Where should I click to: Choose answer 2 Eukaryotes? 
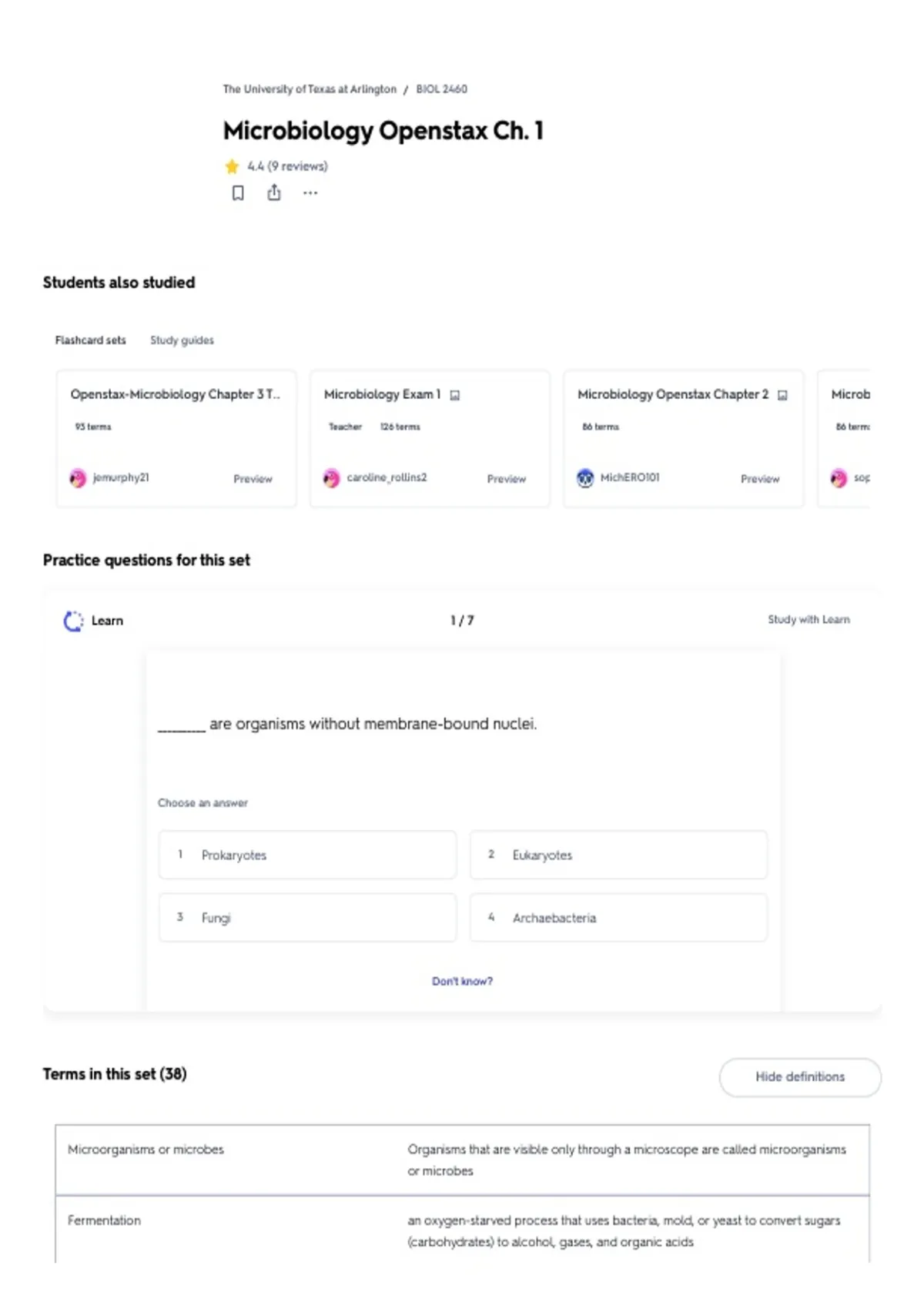pos(618,855)
